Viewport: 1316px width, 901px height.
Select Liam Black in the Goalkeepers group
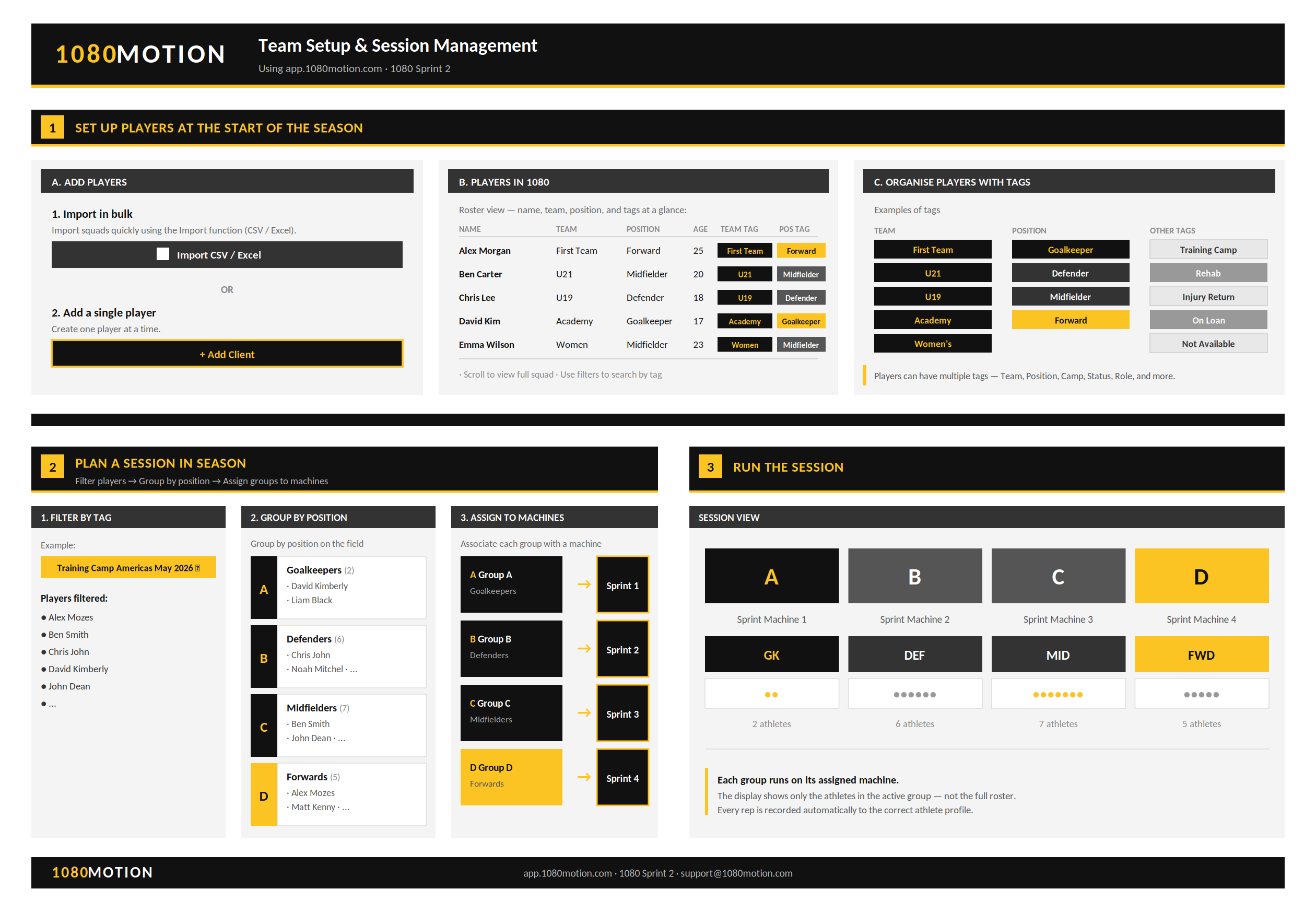tap(311, 600)
